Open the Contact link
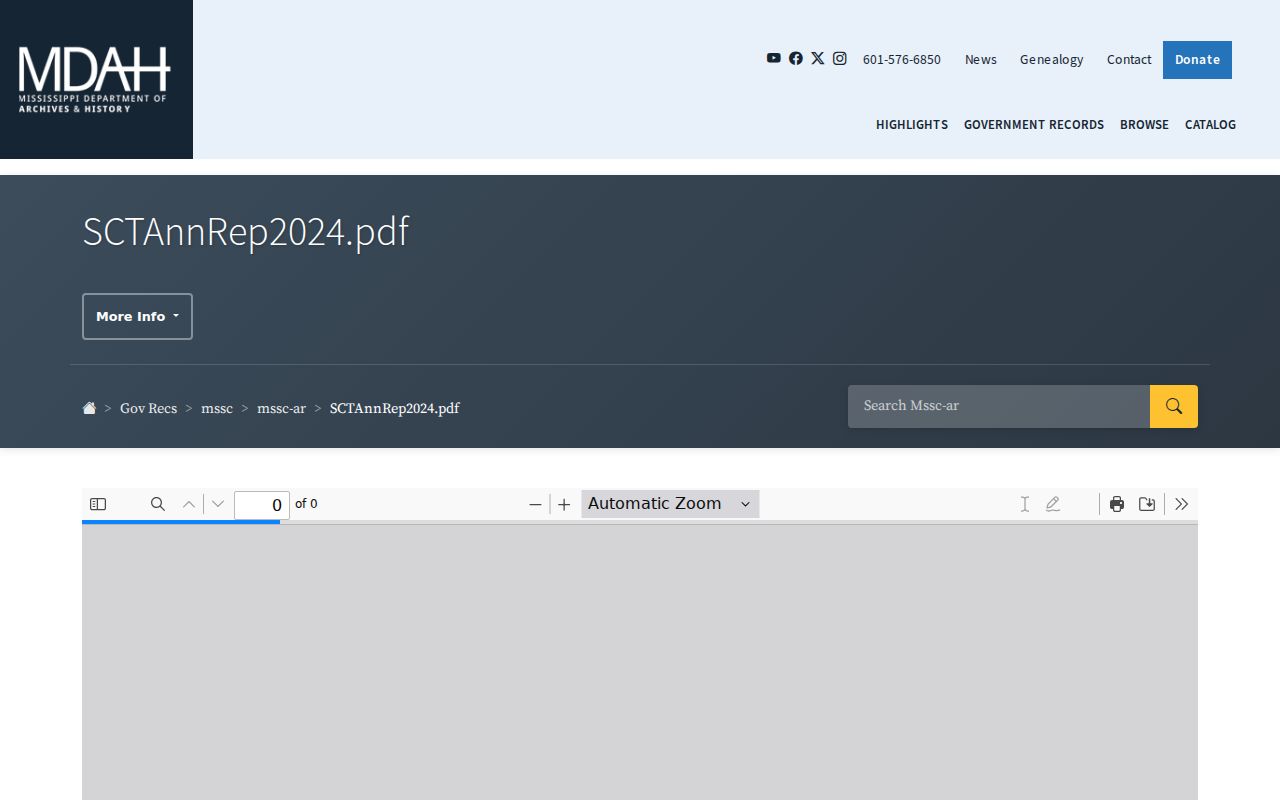1280x800 pixels. pos(1129,59)
